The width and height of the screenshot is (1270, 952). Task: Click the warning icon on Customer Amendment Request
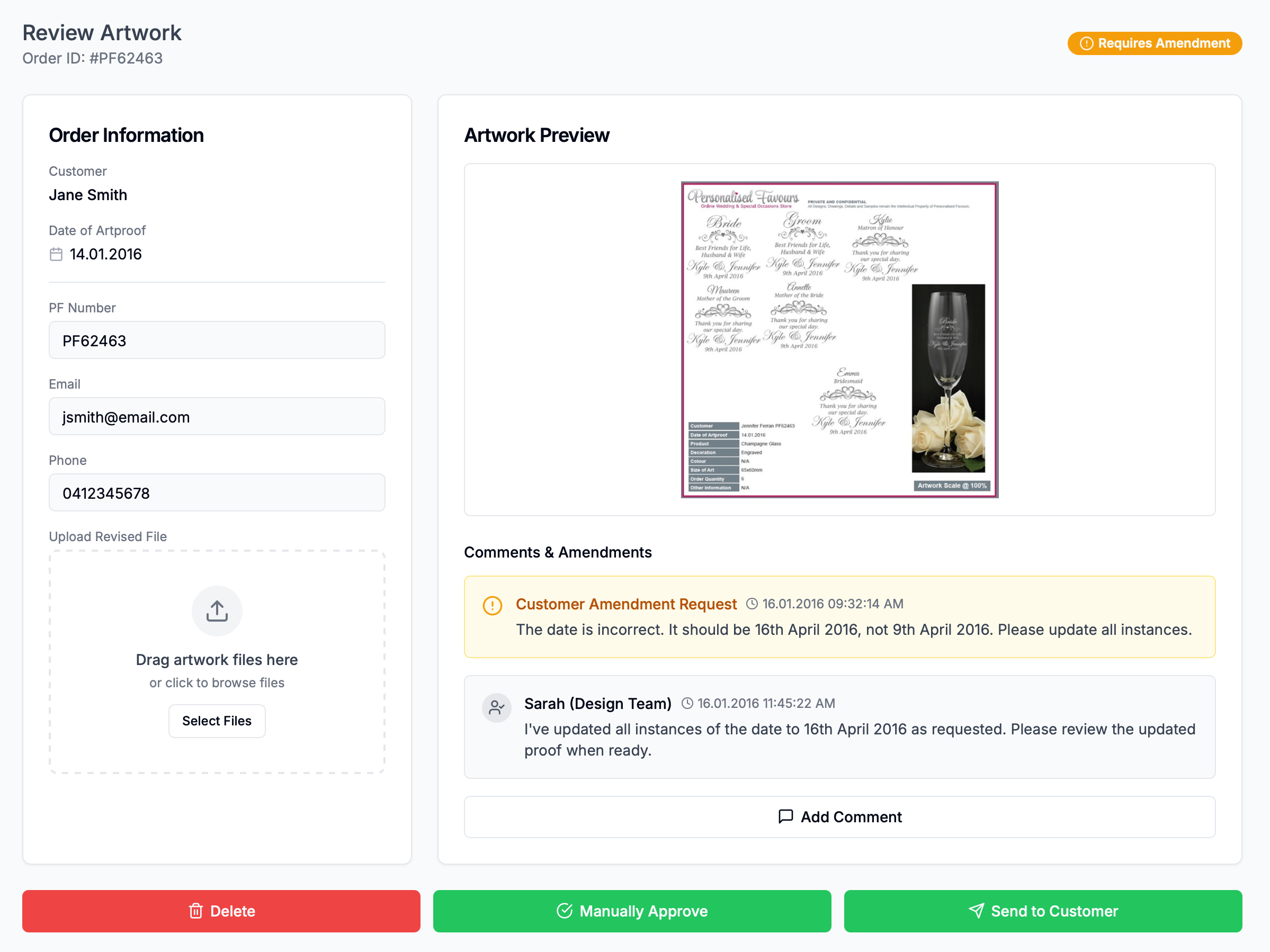[x=492, y=605]
